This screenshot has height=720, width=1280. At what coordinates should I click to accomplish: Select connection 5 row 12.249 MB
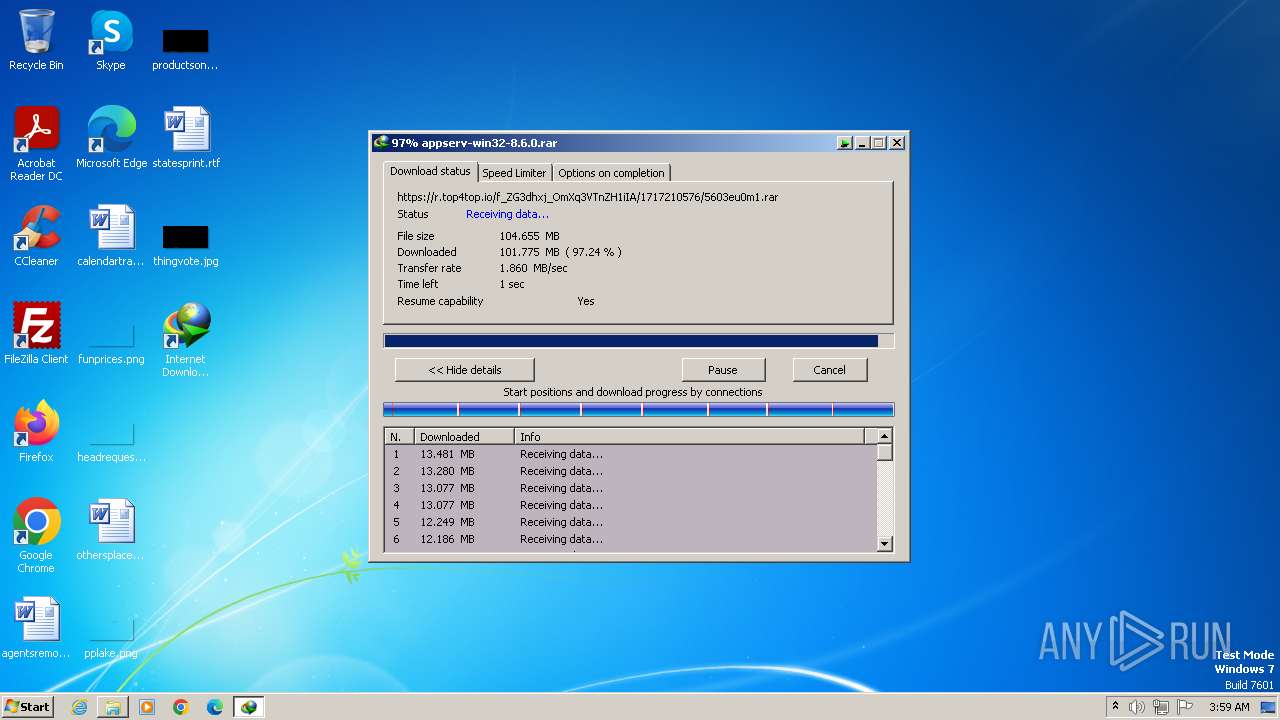(631, 522)
